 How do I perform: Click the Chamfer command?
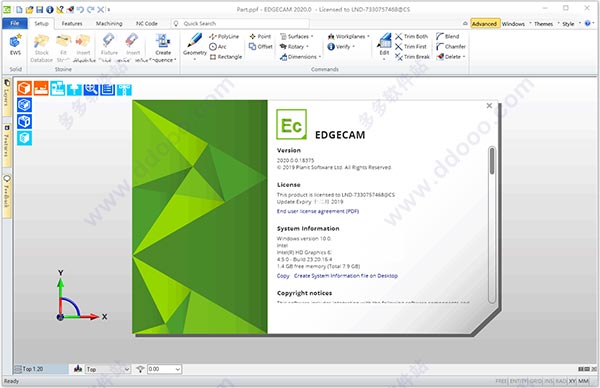tap(451, 47)
